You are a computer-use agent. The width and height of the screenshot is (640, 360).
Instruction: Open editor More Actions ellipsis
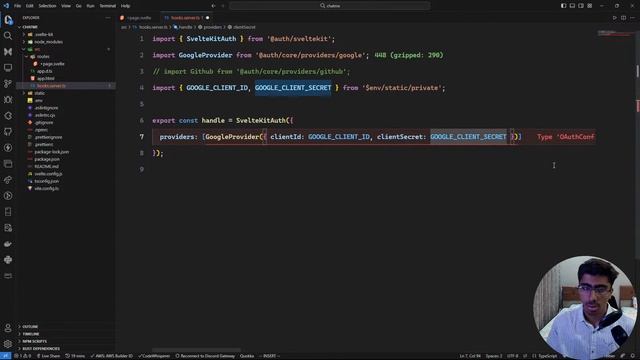click(x=633, y=18)
